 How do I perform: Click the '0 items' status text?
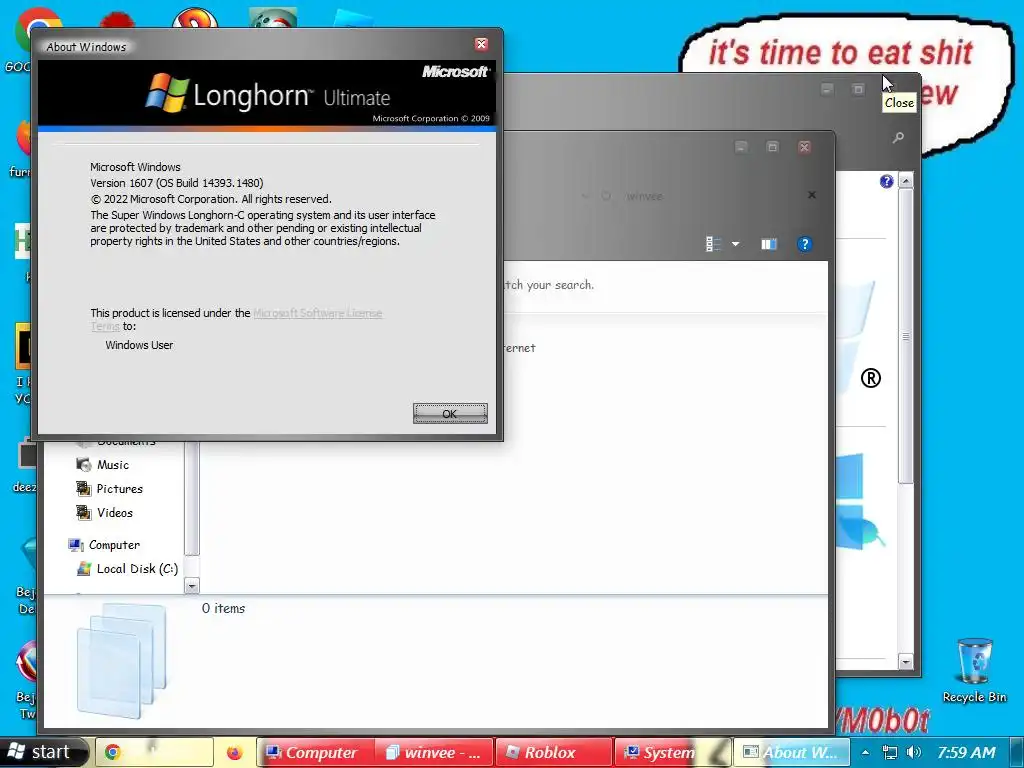coord(223,608)
